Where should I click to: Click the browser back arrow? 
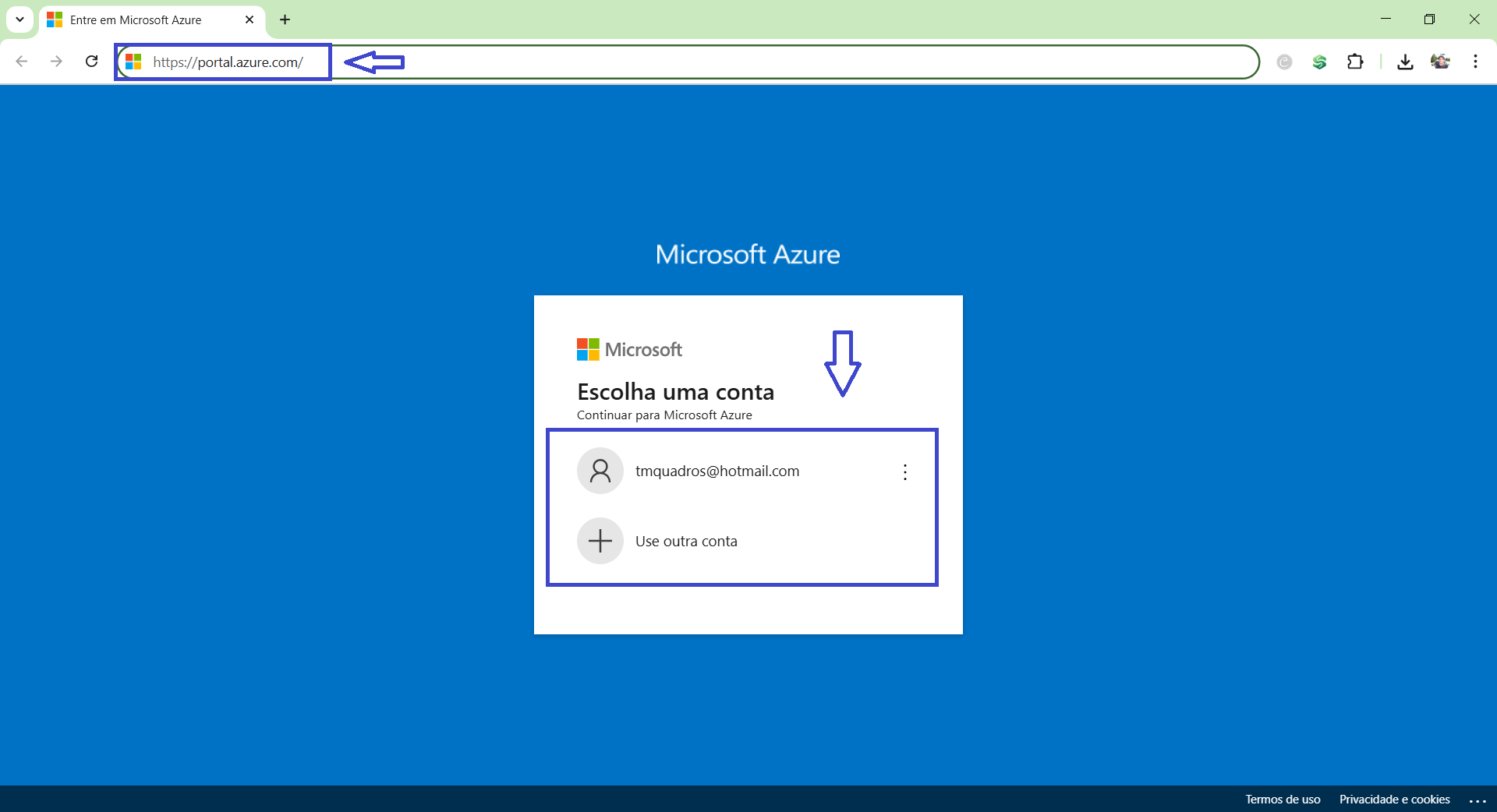tap(22, 62)
